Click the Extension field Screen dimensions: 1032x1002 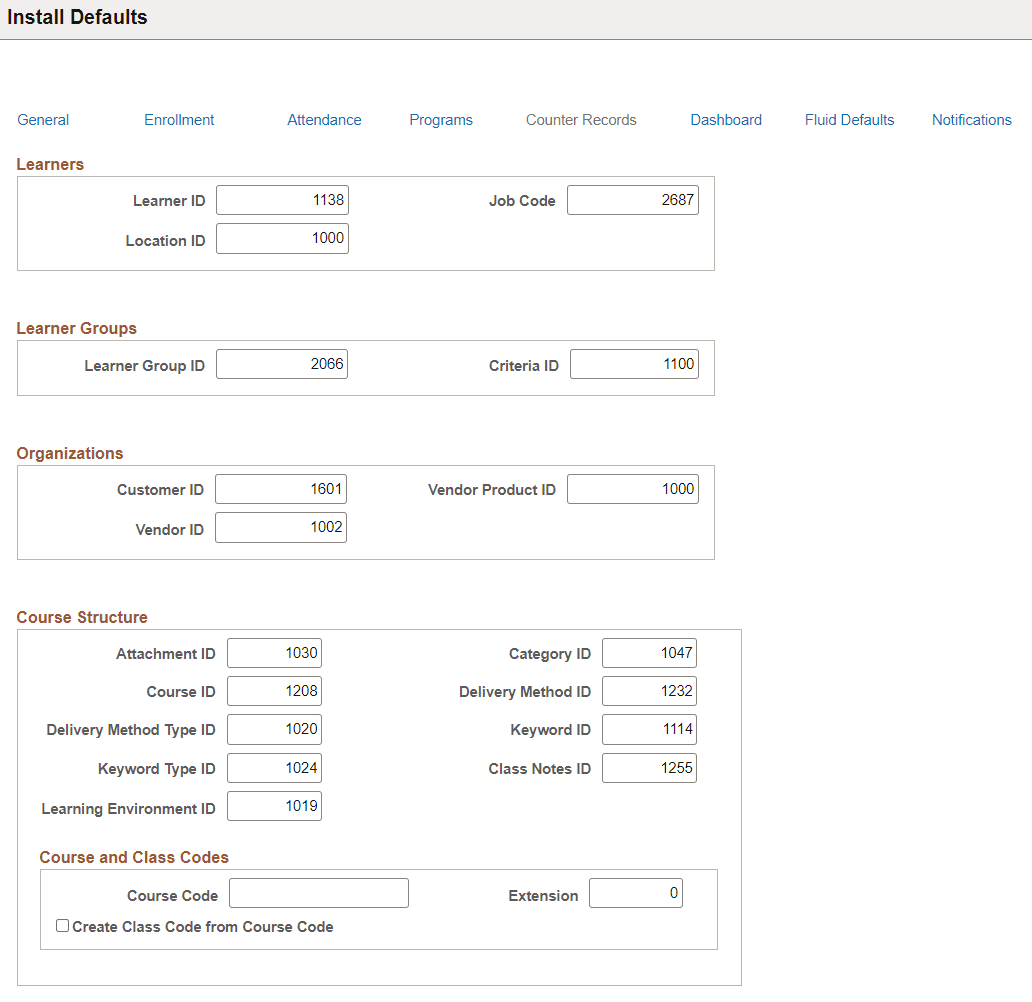click(635, 892)
